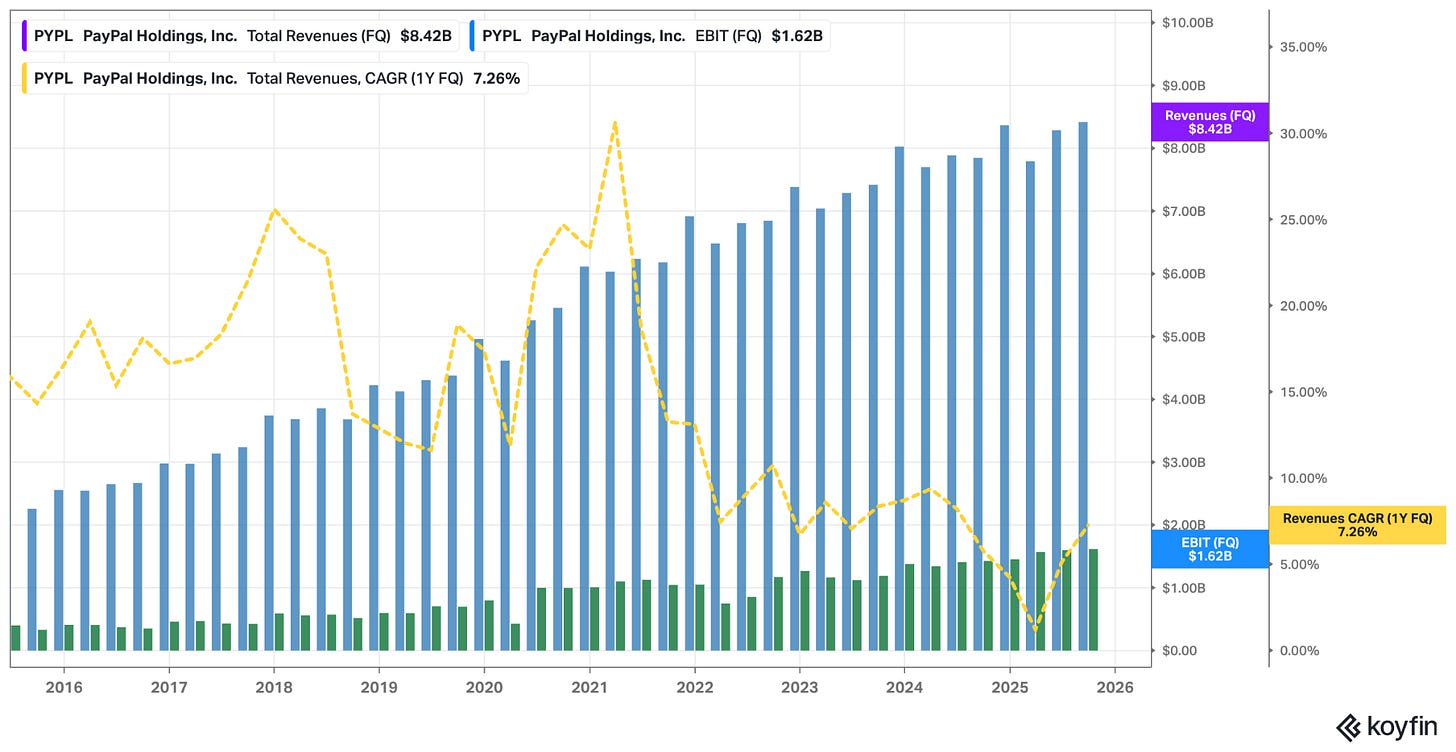Viewport: 1456px width, 752px height.
Task: Click the 2026 label on the time axis
Action: (1114, 687)
